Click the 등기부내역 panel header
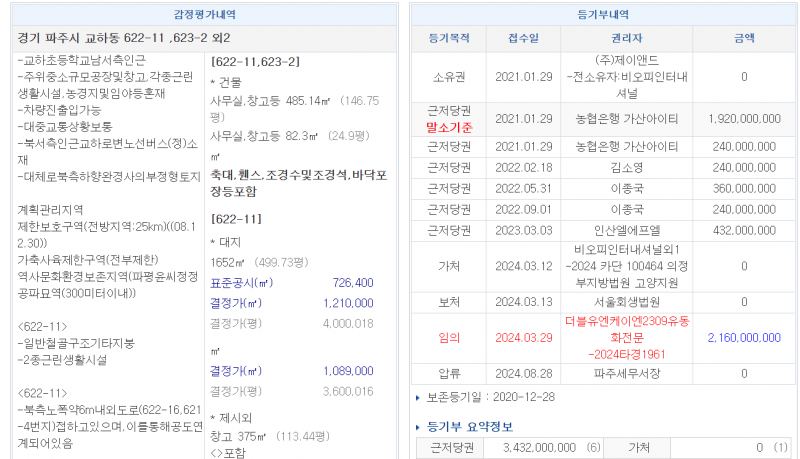The height and width of the screenshot is (459, 800). (606, 13)
